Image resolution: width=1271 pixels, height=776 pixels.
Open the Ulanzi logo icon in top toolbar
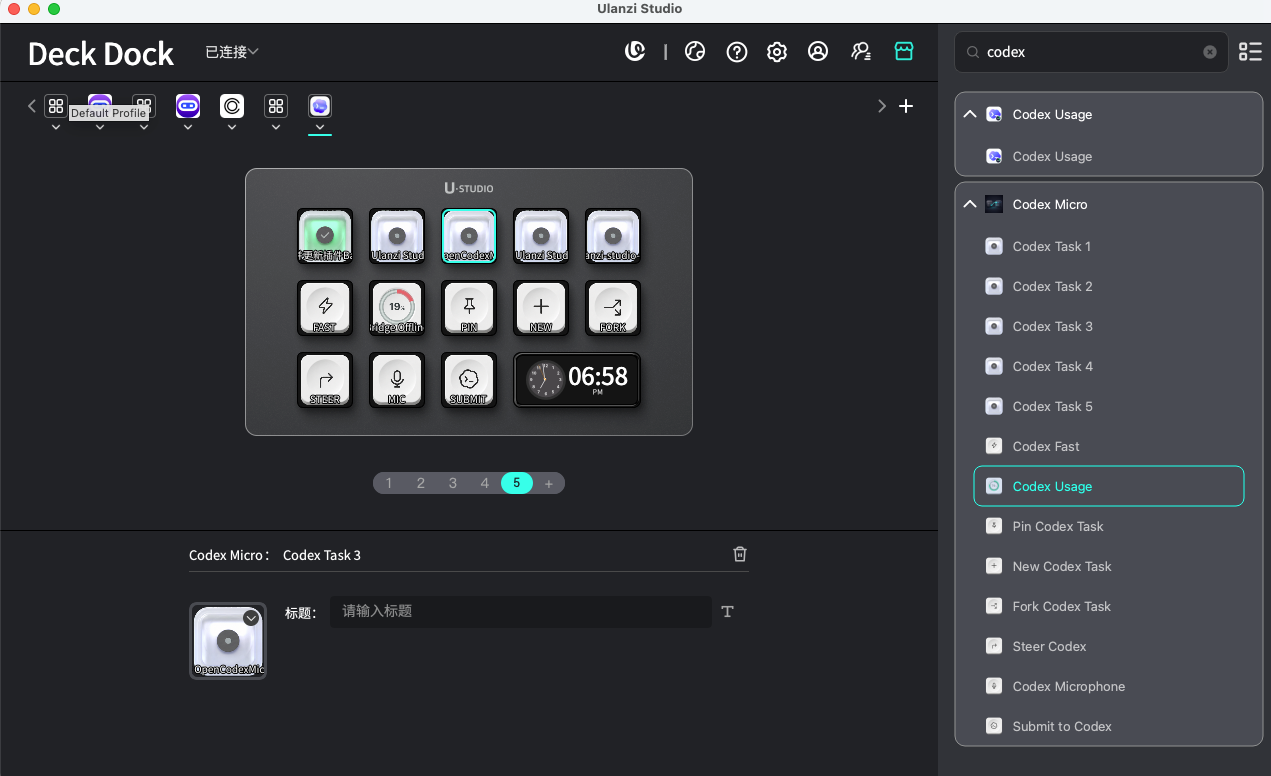pyautogui.click(x=635, y=52)
